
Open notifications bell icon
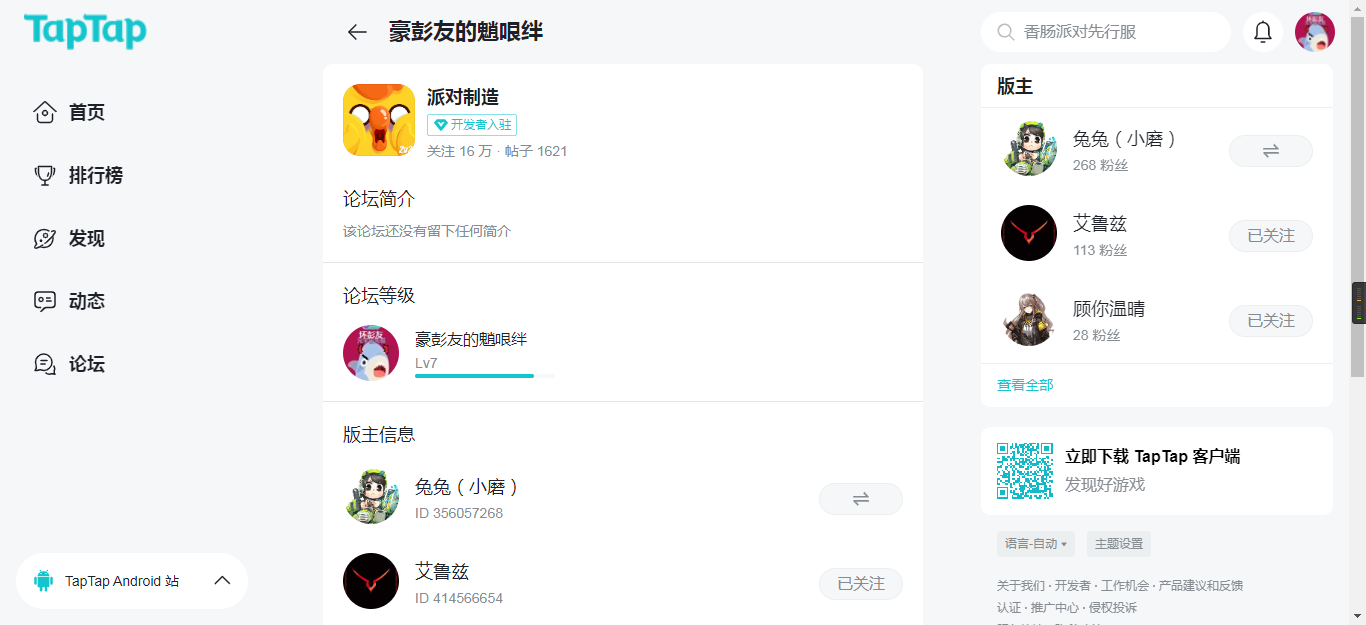[x=1262, y=32]
